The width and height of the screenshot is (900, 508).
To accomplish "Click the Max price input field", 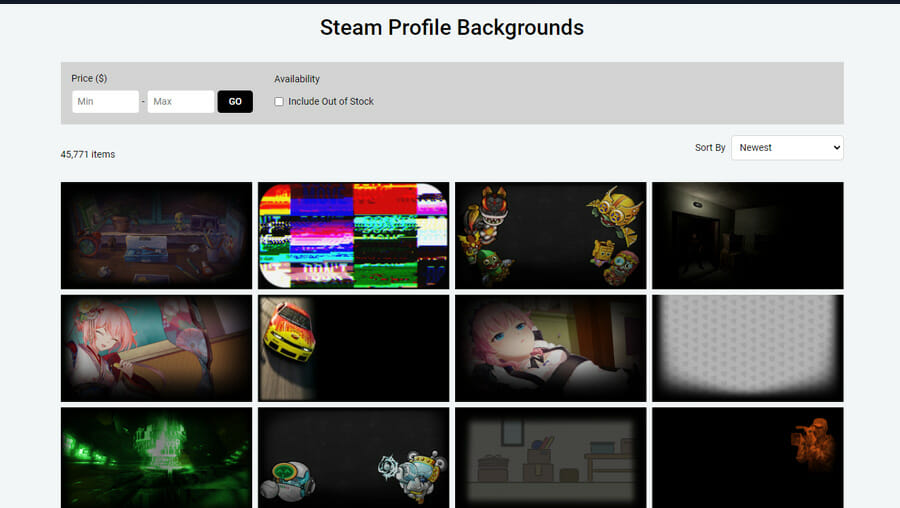I will coord(181,102).
